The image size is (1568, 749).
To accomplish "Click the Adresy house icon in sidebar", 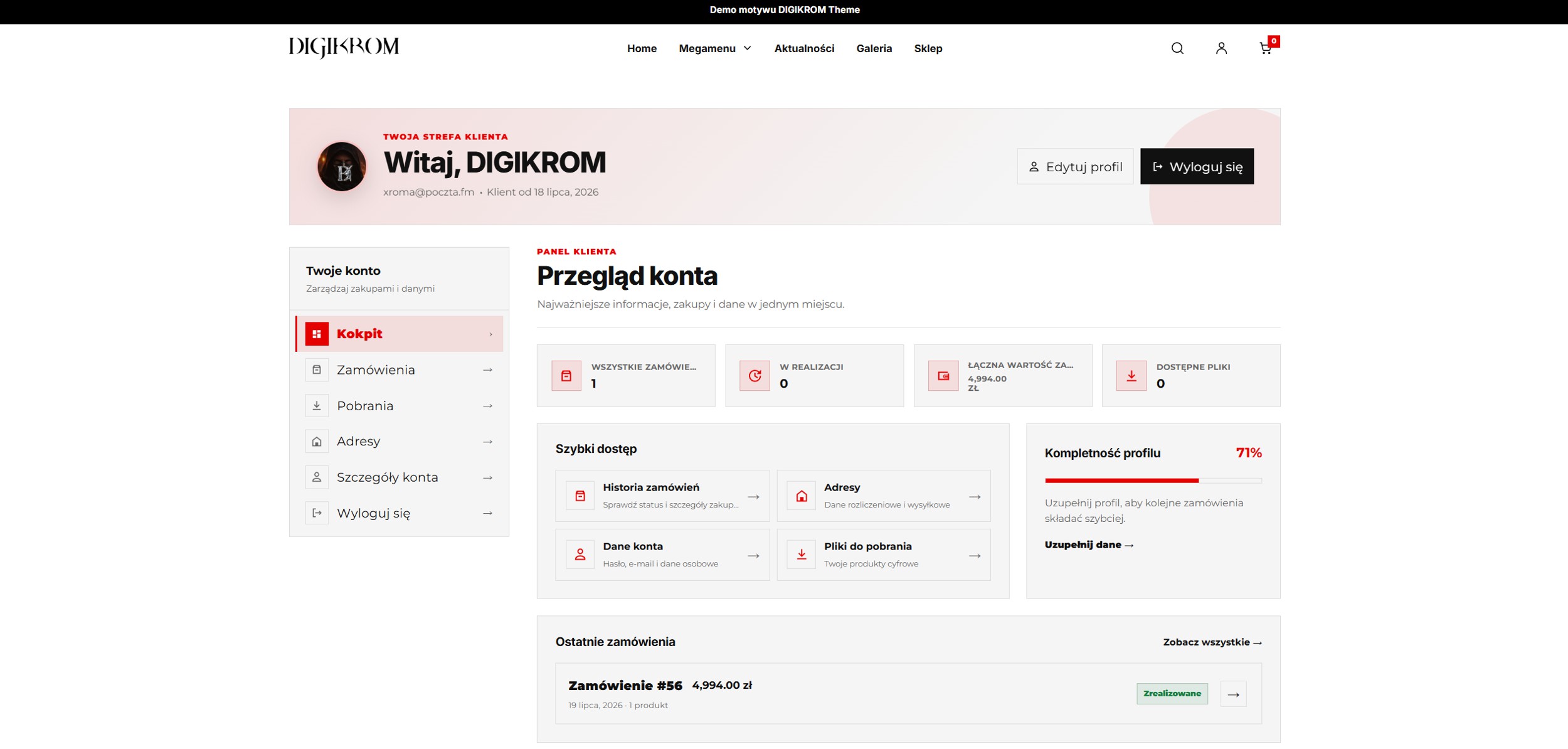I will coord(317,441).
